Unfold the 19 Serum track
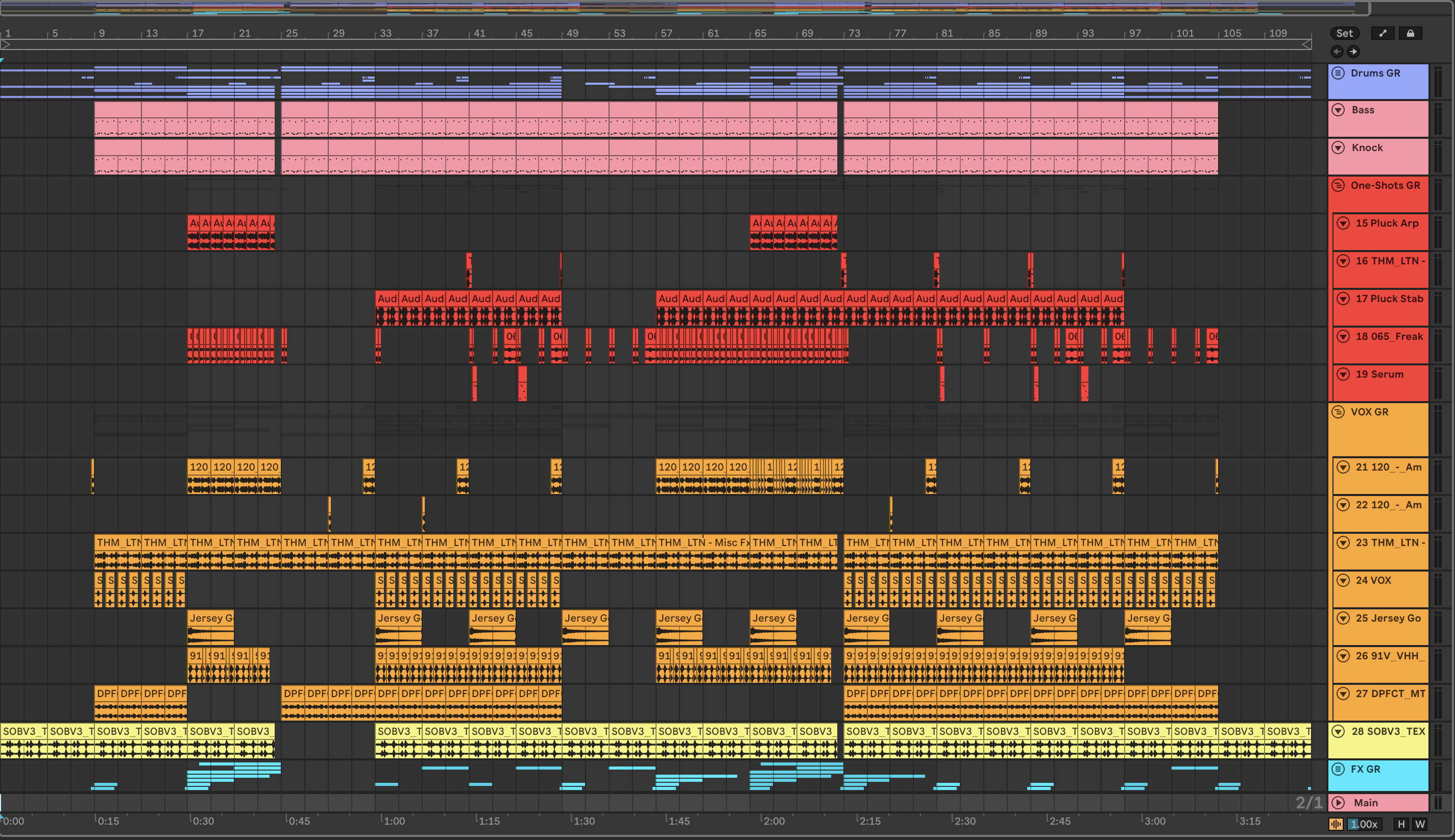The height and width of the screenshot is (840, 1455). pyautogui.click(x=1343, y=374)
